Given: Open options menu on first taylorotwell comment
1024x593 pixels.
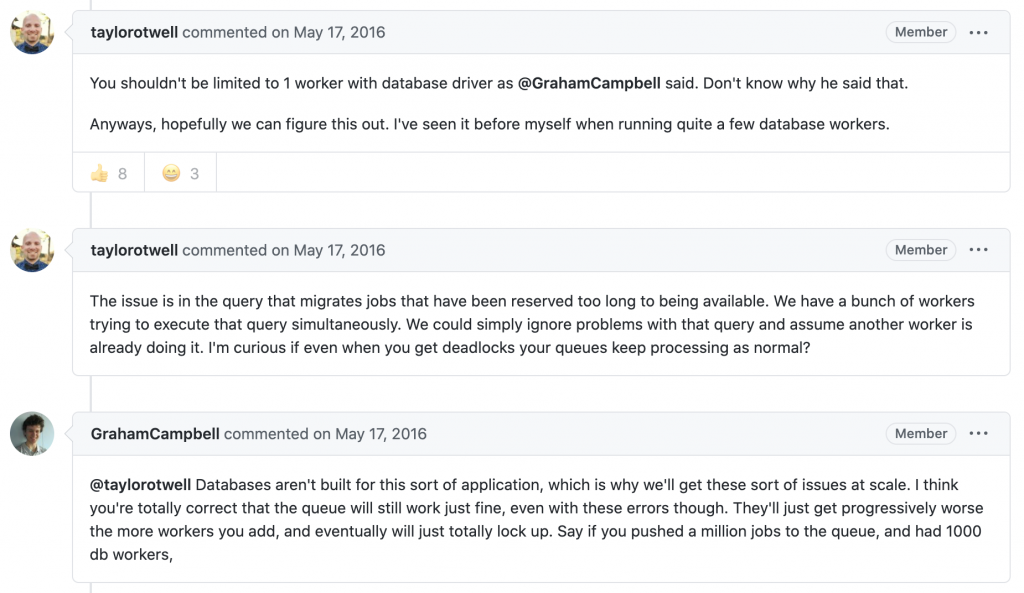Looking at the screenshot, I should point(979,32).
